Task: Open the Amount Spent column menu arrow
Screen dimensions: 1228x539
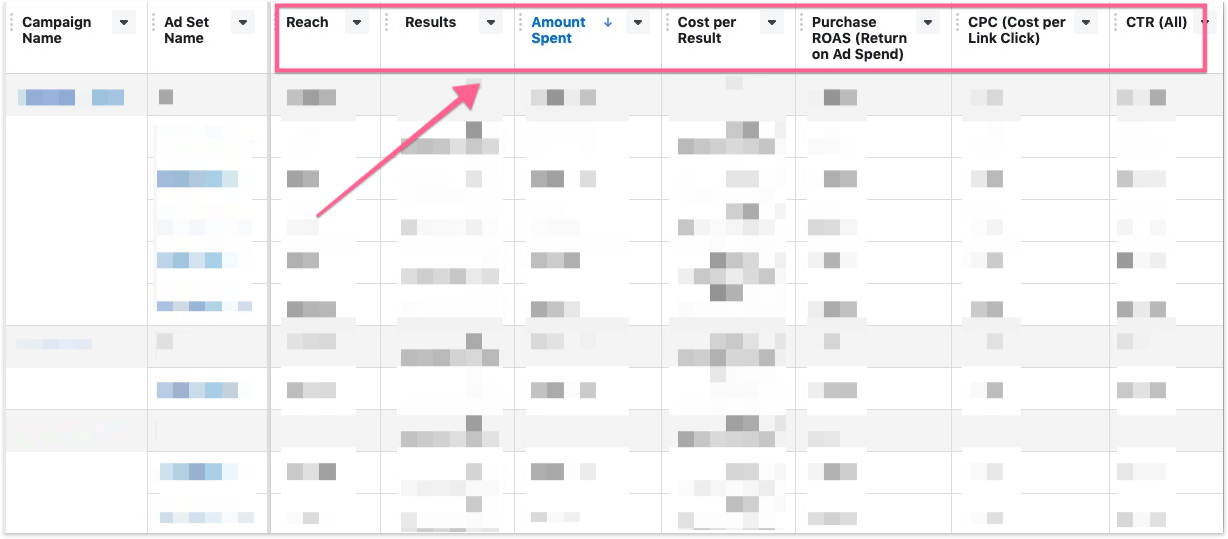Action: point(638,23)
